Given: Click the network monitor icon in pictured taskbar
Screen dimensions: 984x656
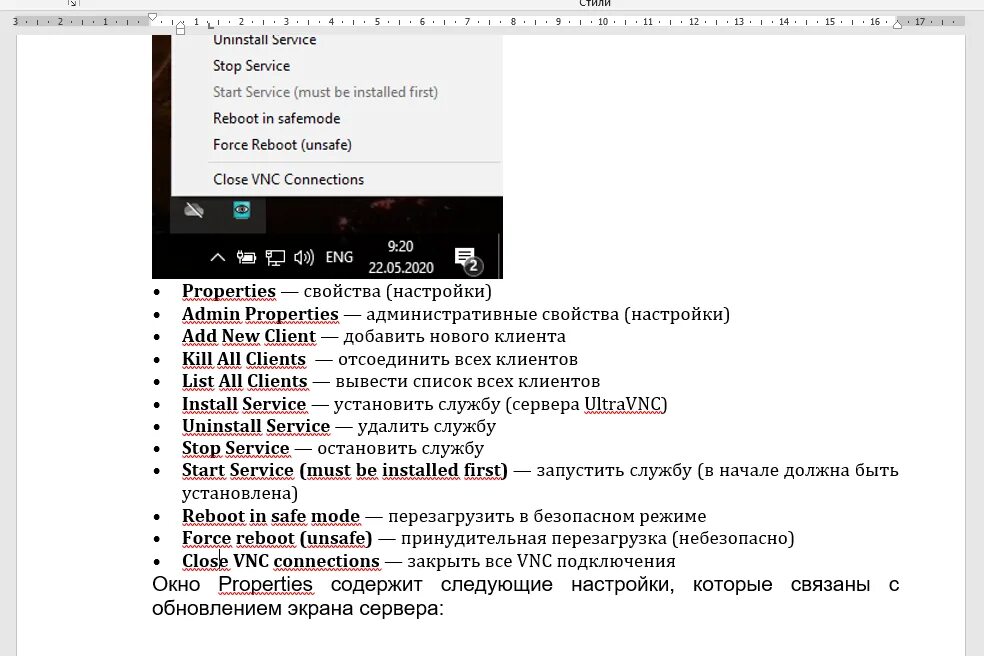Looking at the screenshot, I should point(275,257).
